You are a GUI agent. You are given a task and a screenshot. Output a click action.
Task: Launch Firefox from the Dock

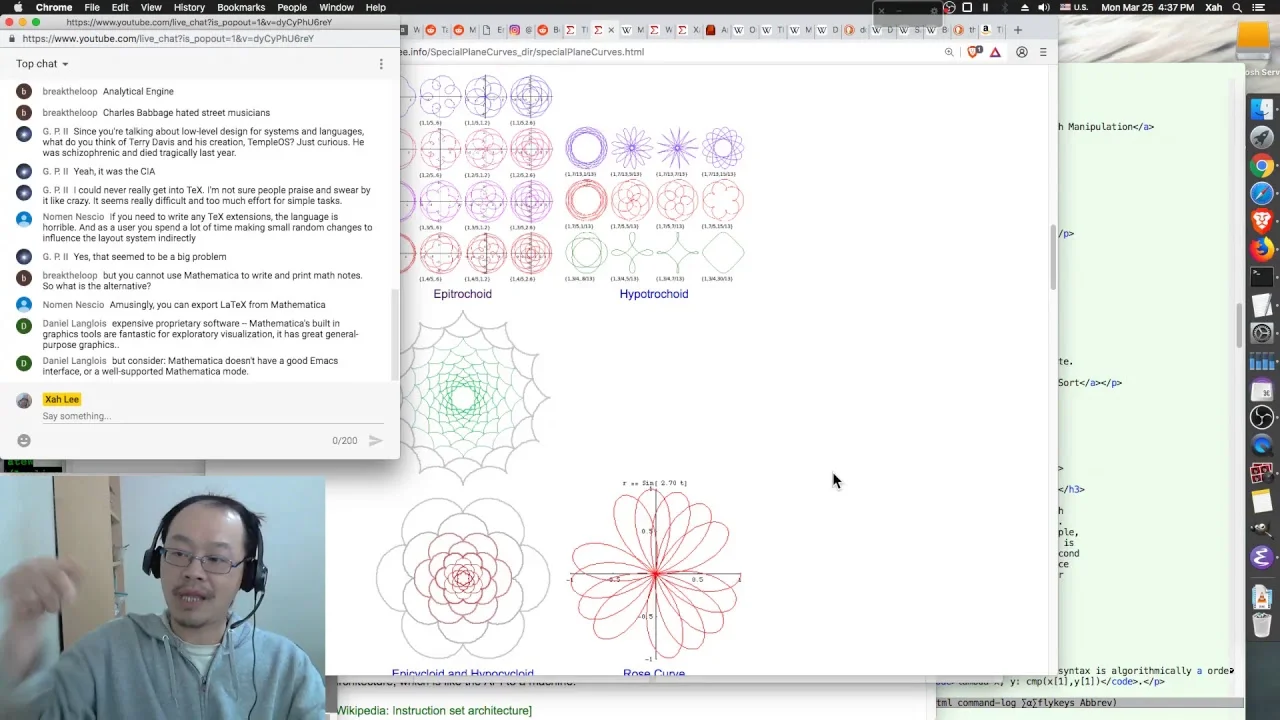coord(1262,249)
